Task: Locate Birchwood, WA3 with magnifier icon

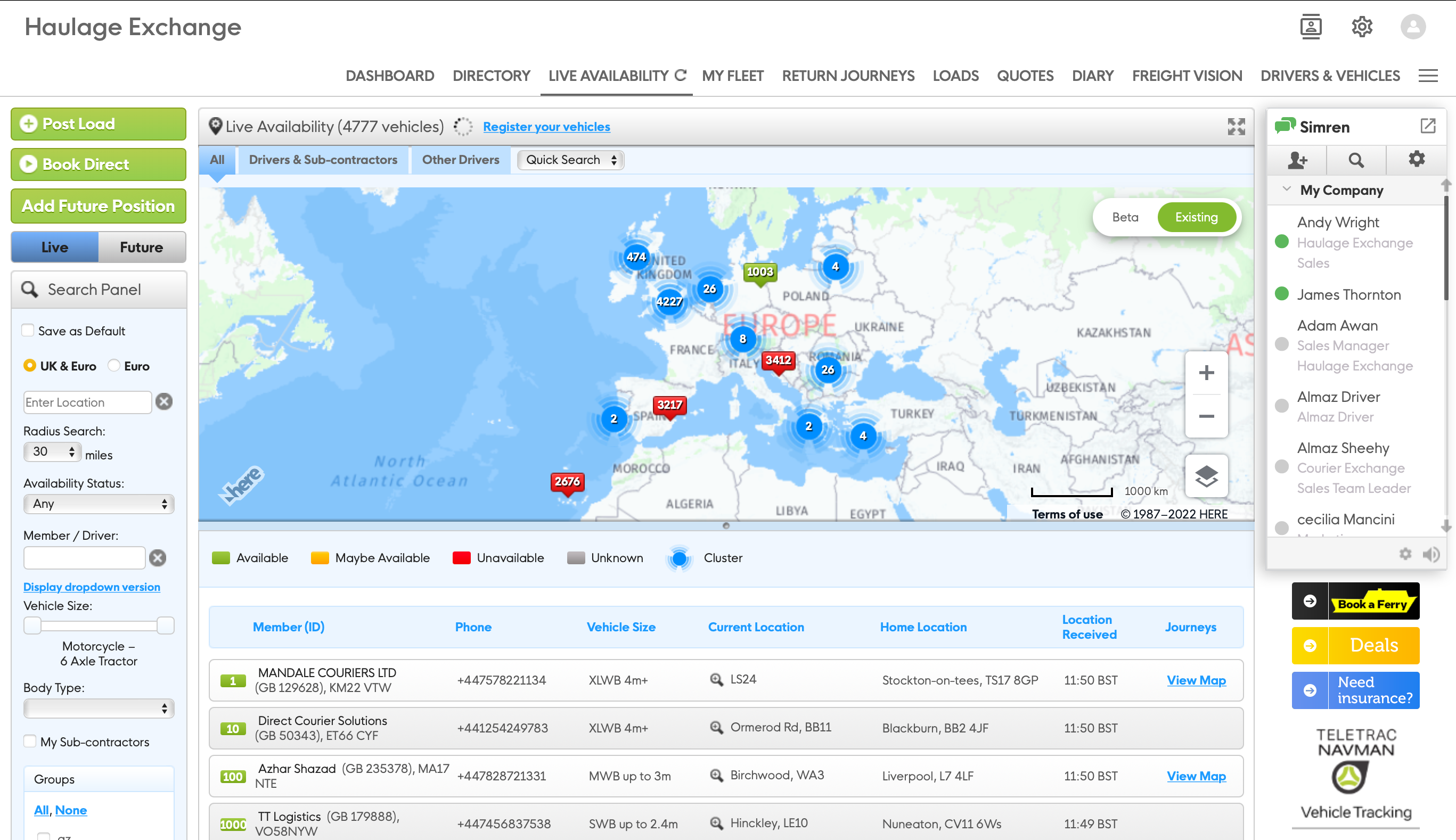Action: tap(716, 775)
